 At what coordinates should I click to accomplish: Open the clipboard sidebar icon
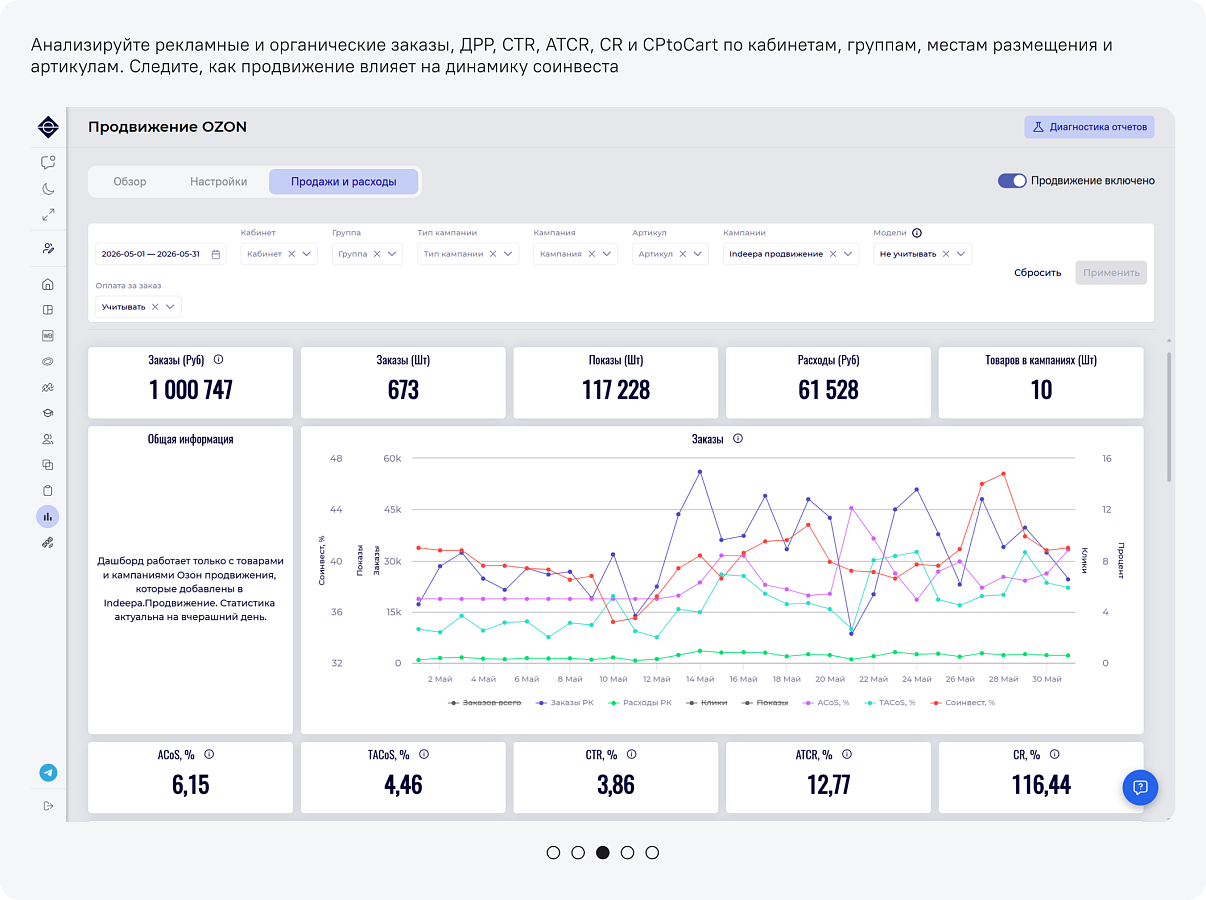point(48,491)
